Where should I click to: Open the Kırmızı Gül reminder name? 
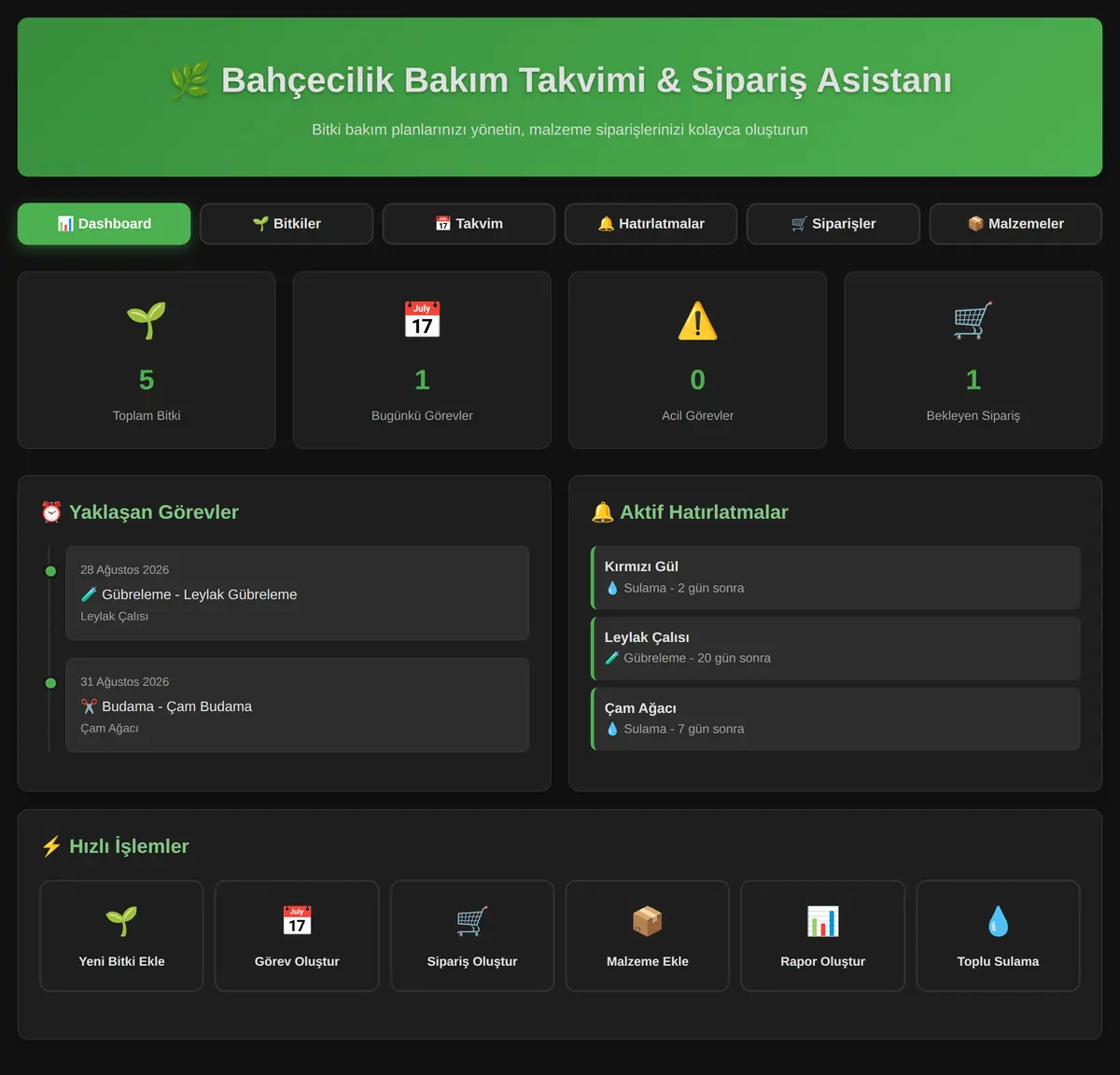point(641,566)
